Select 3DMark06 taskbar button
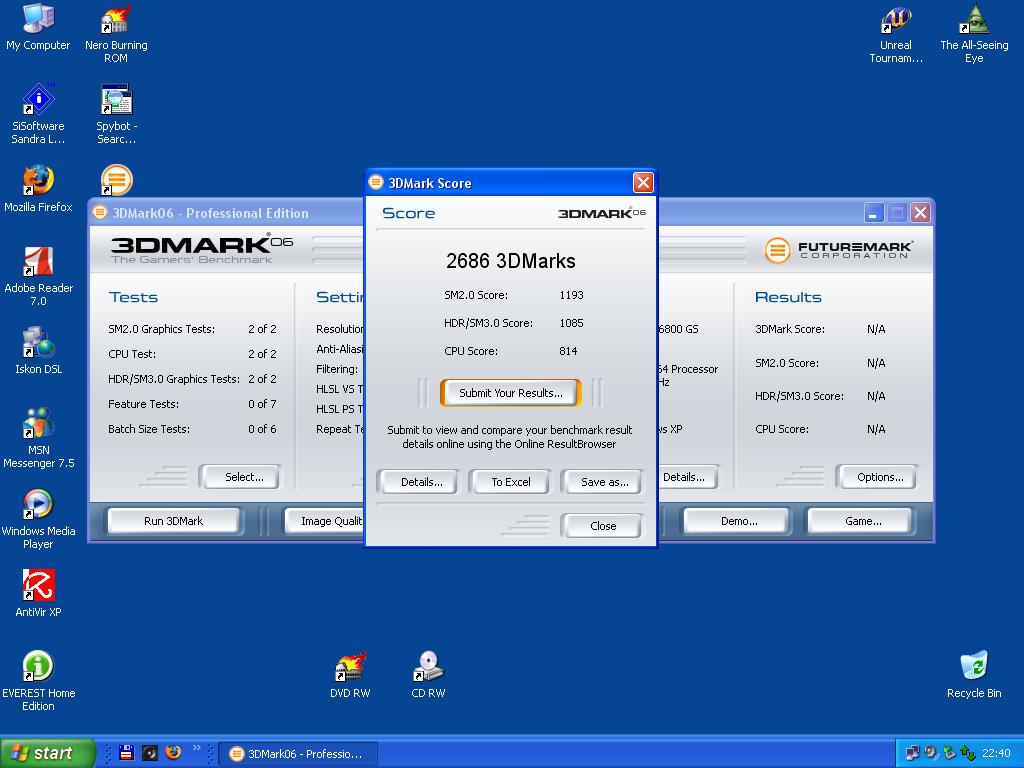Screen dimensions: 1024x768 pos(297,754)
